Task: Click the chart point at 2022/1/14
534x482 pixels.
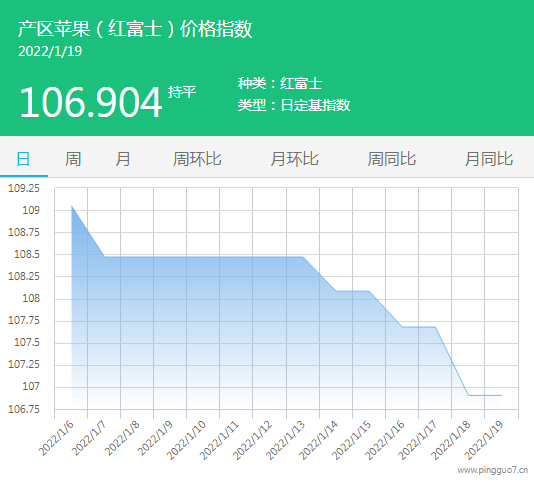Action: 336,291
